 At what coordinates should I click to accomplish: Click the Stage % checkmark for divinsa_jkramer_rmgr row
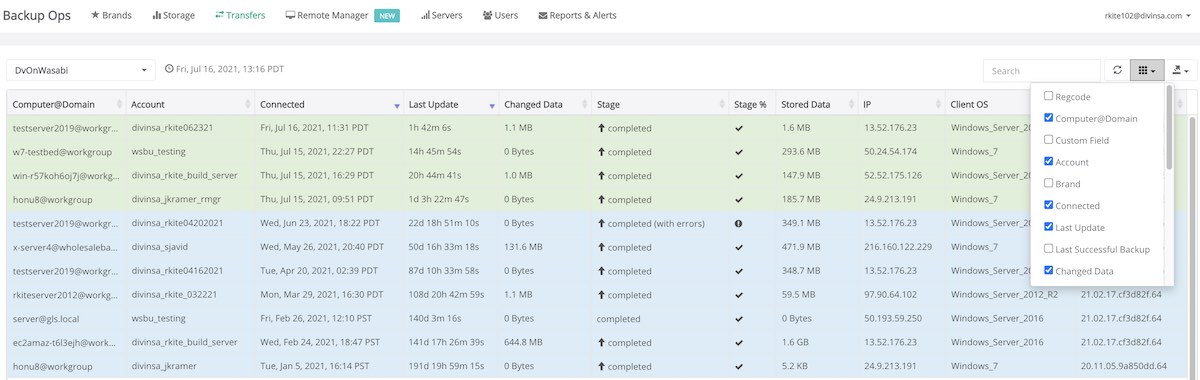pos(739,200)
